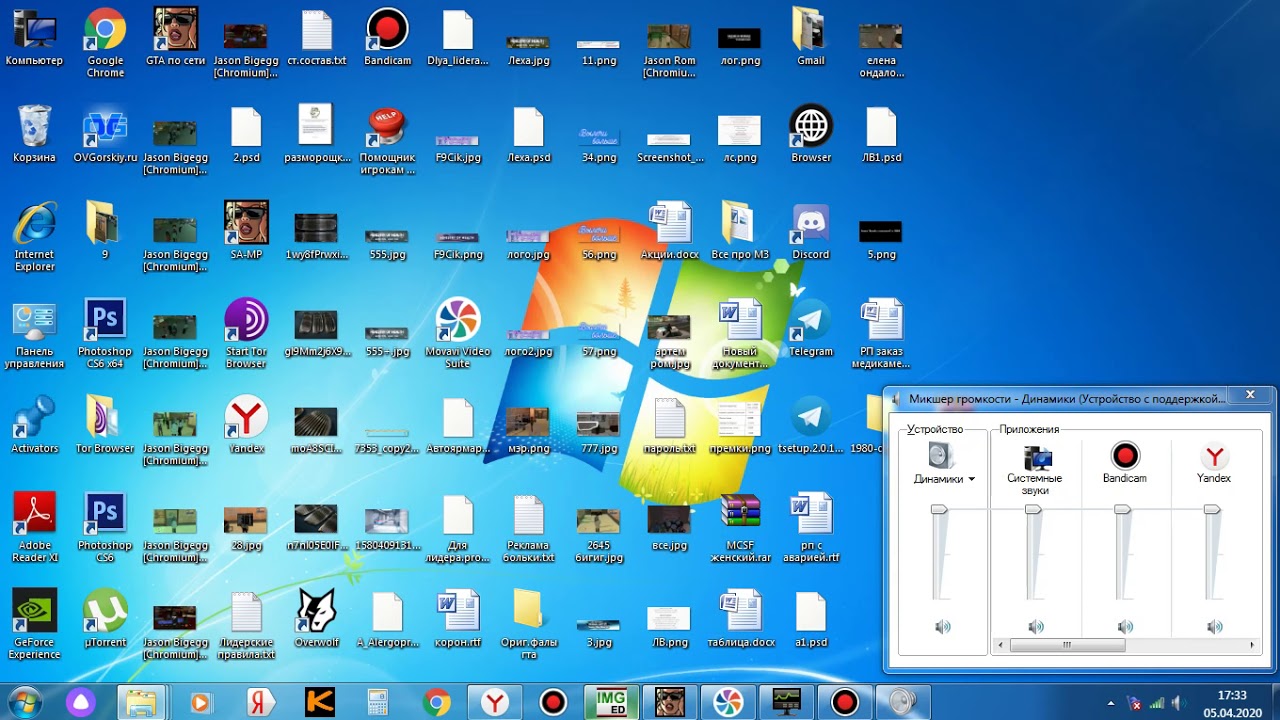Screen dimensions: 1280x720
Task: Open the taskbar clock showing 17:33
Action: (1232, 703)
